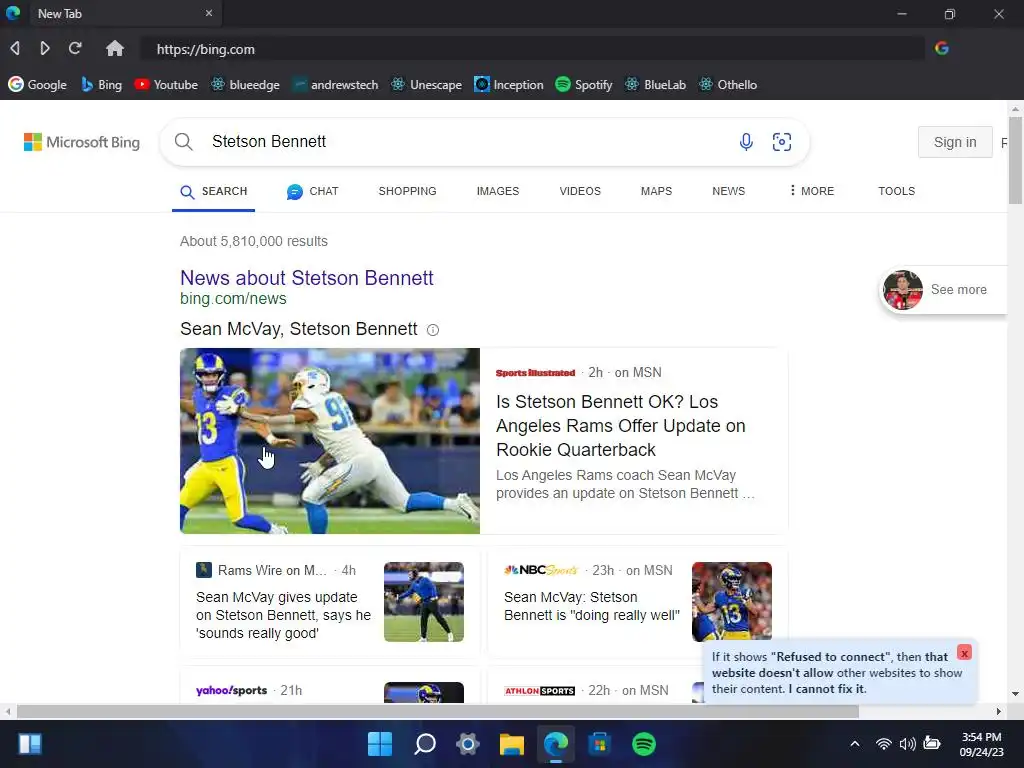
Task: Open the bing.com/news link
Action: (x=233, y=298)
